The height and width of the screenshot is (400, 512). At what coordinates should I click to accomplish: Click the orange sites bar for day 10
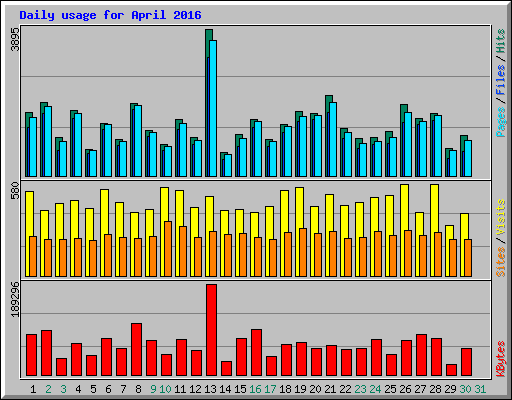coord(168,249)
